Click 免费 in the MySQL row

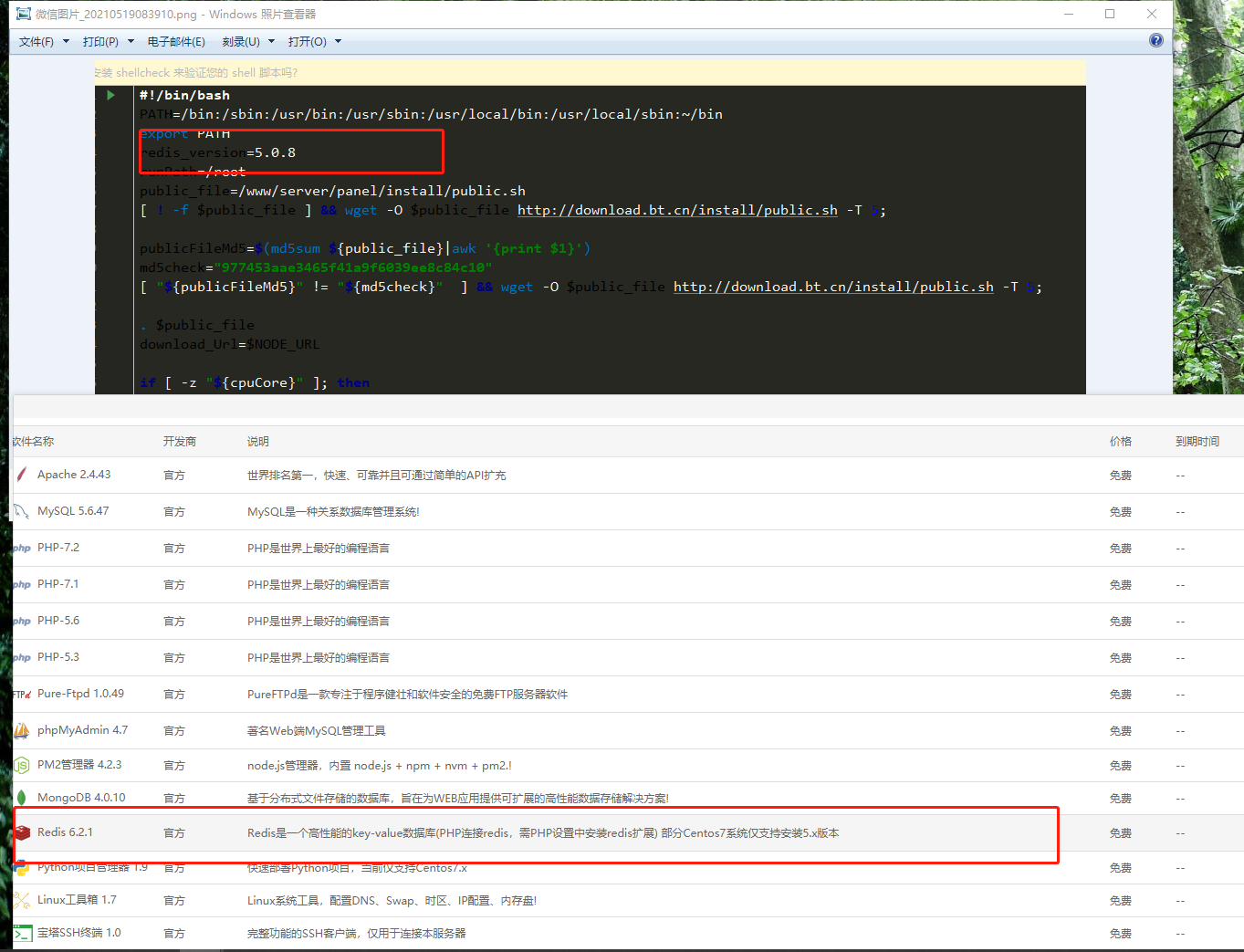coord(1121,512)
